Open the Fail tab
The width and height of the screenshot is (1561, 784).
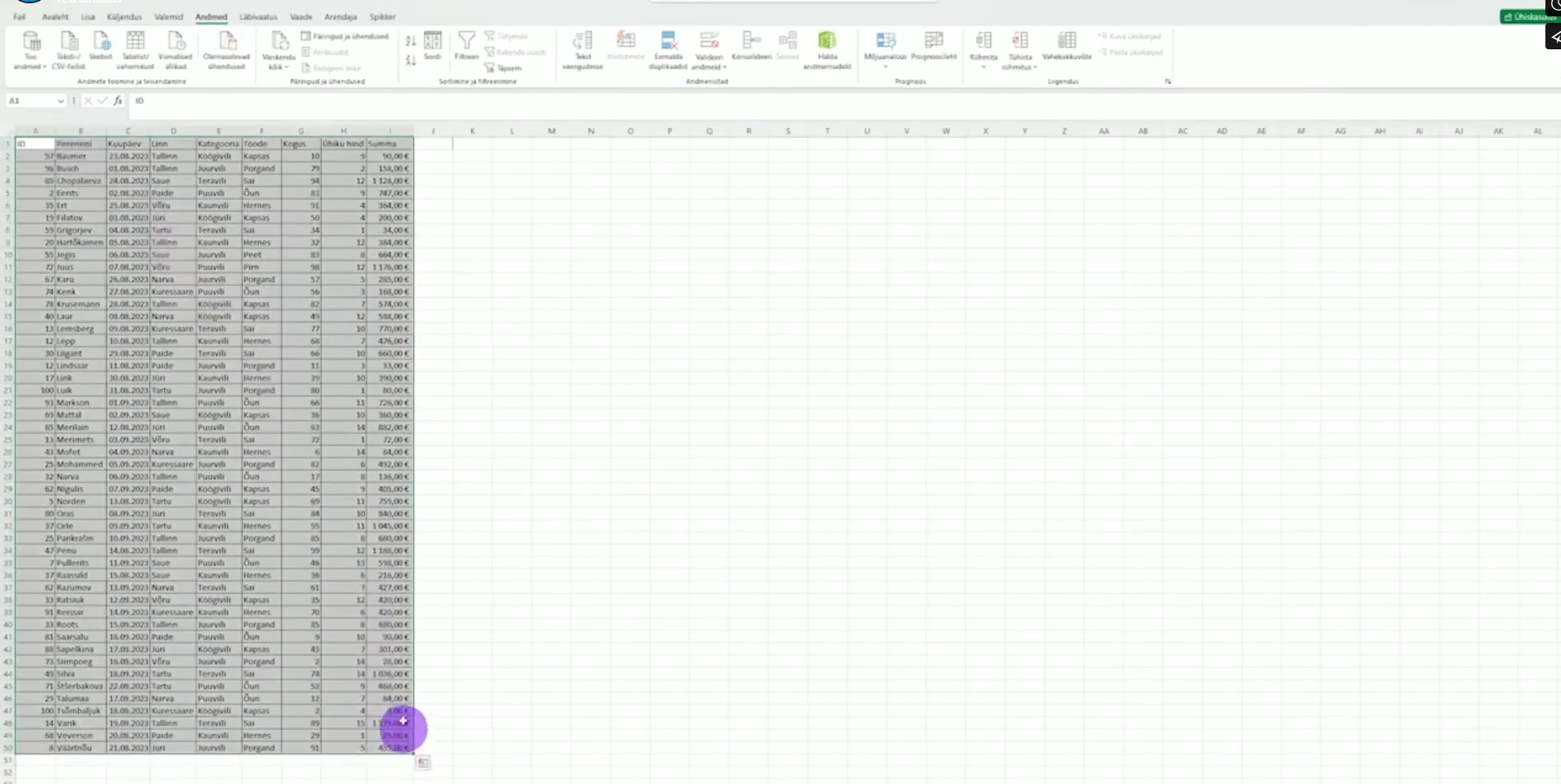click(x=19, y=16)
